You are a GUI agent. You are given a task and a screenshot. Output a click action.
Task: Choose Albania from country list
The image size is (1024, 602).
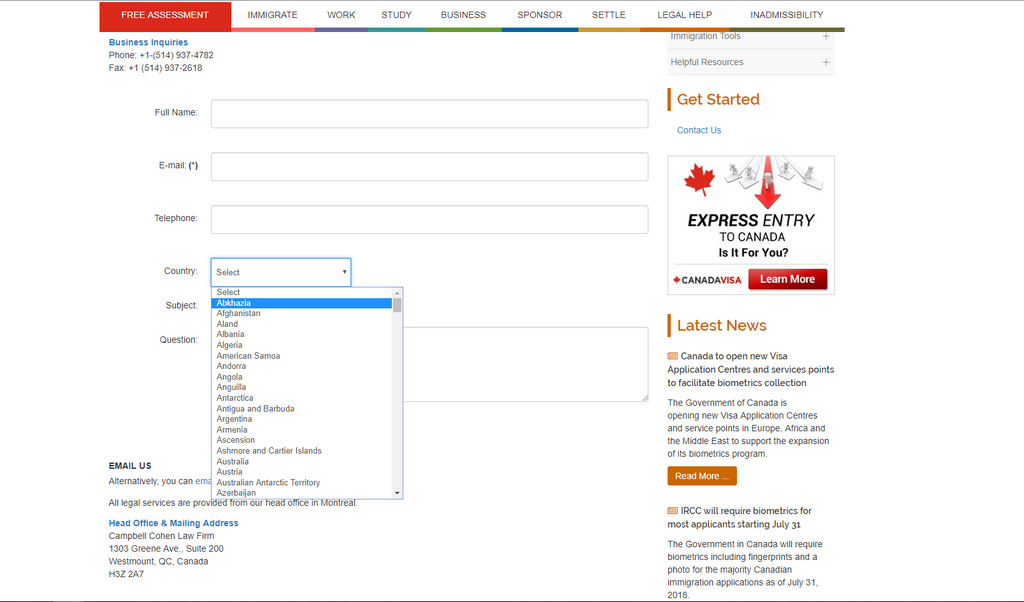click(x=302, y=334)
